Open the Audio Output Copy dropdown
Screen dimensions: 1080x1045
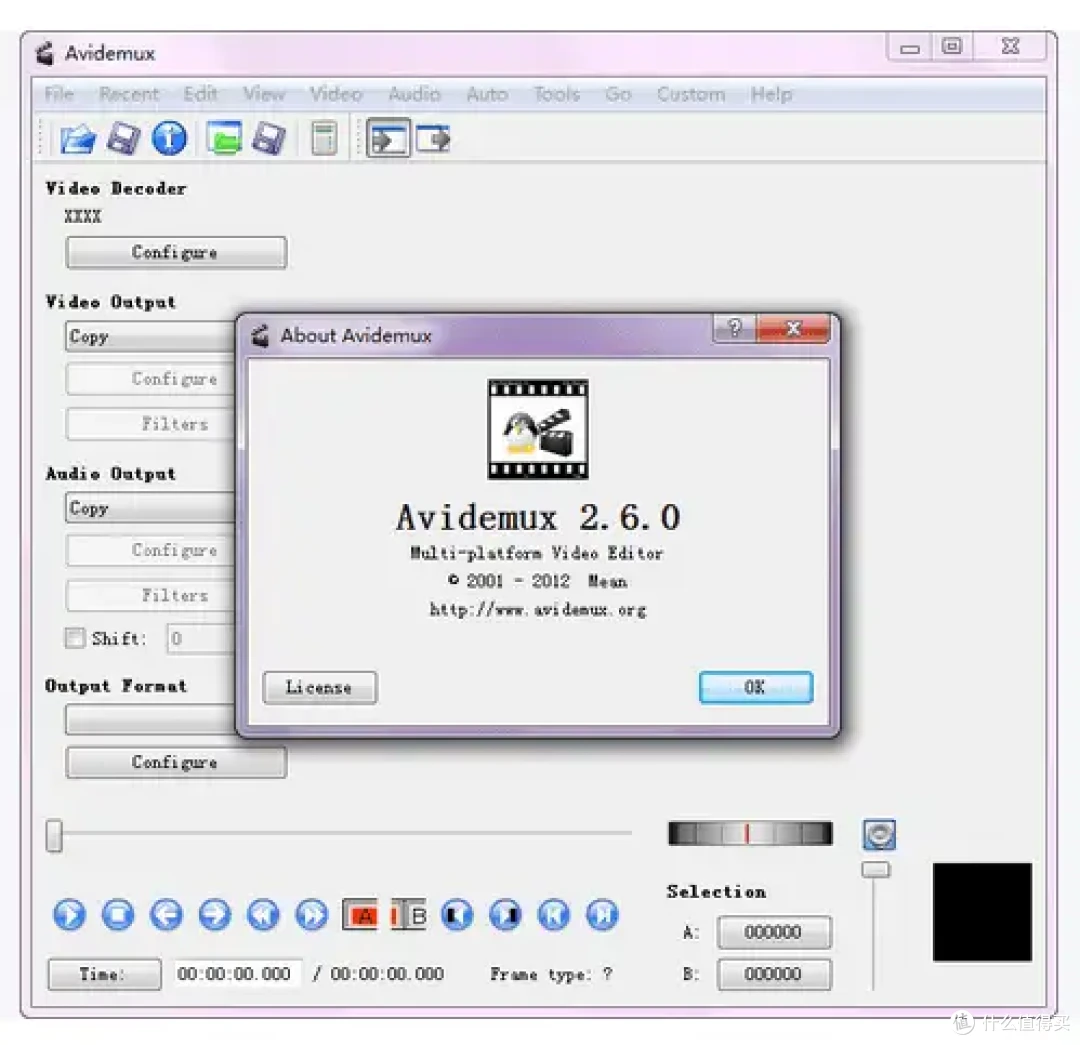[x=150, y=508]
